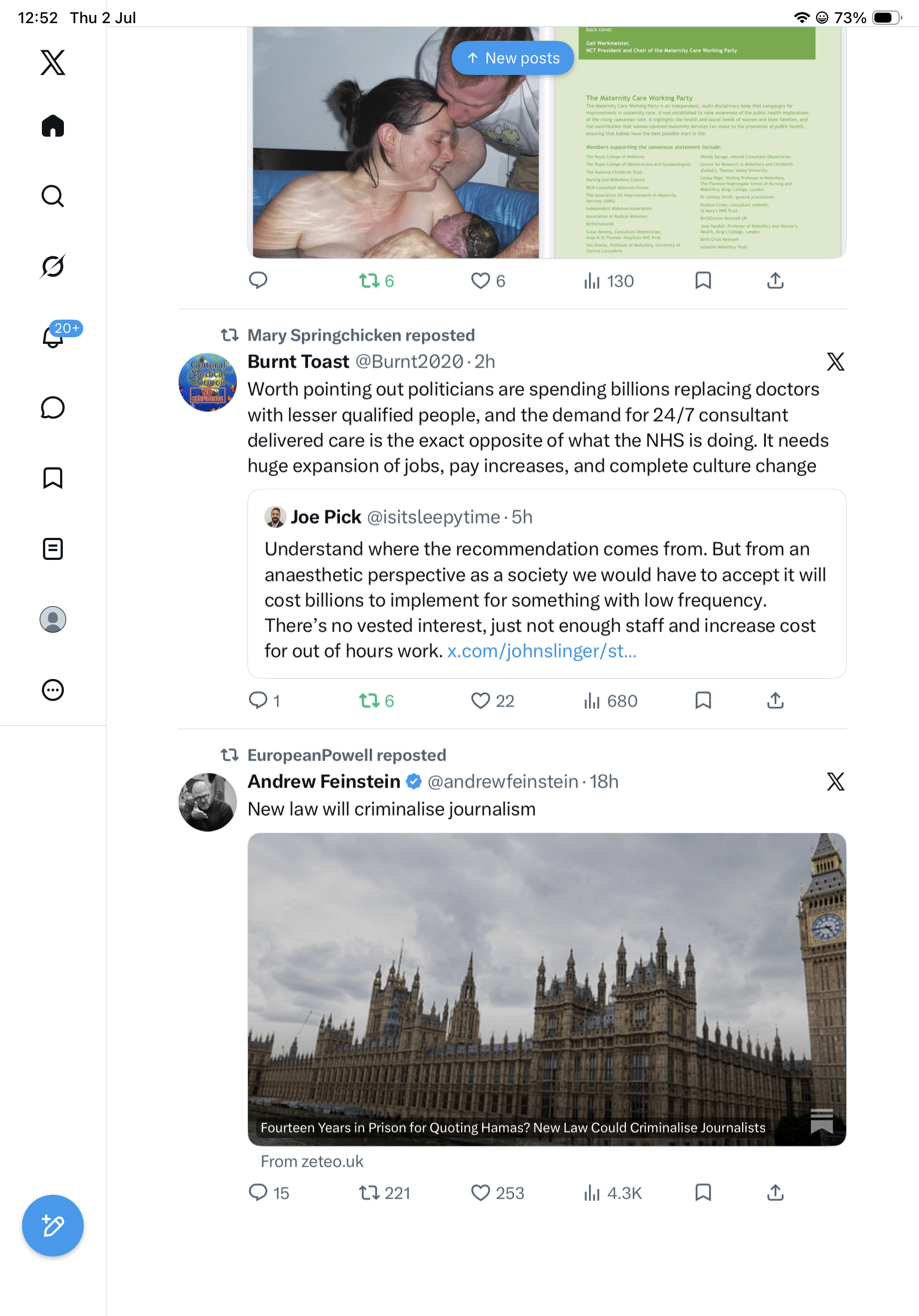Open Bookmarks in the sidebar
The width and height of the screenshot is (919, 1316).
pyautogui.click(x=53, y=478)
